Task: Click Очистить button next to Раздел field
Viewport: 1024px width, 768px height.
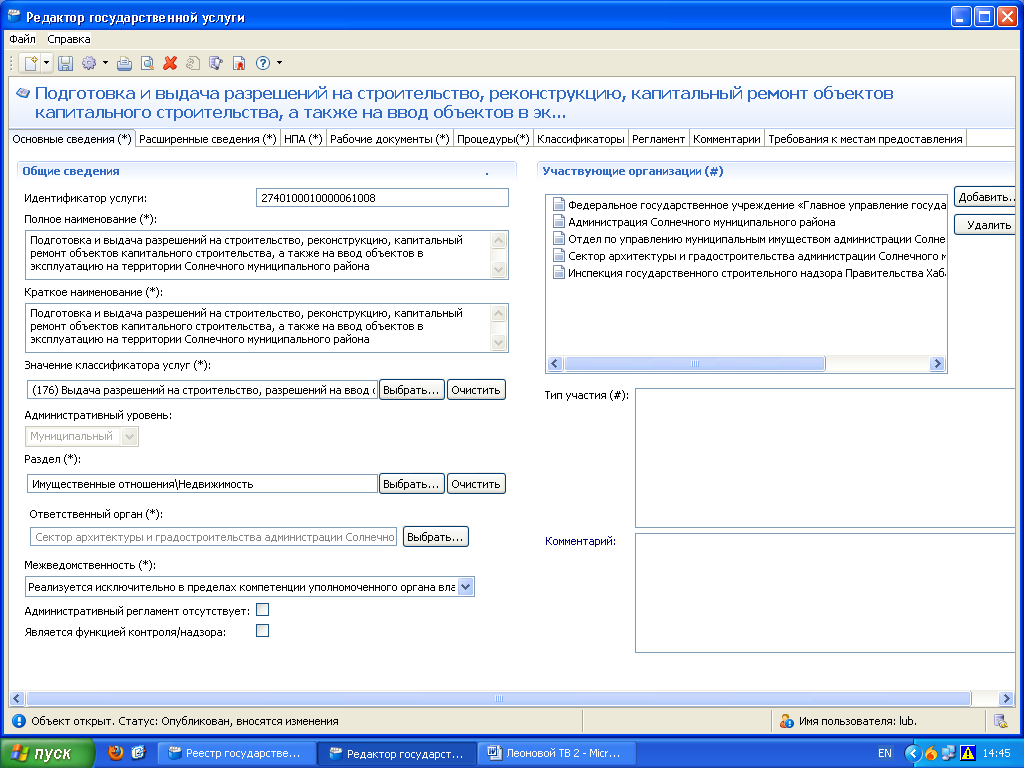Action: [475, 484]
